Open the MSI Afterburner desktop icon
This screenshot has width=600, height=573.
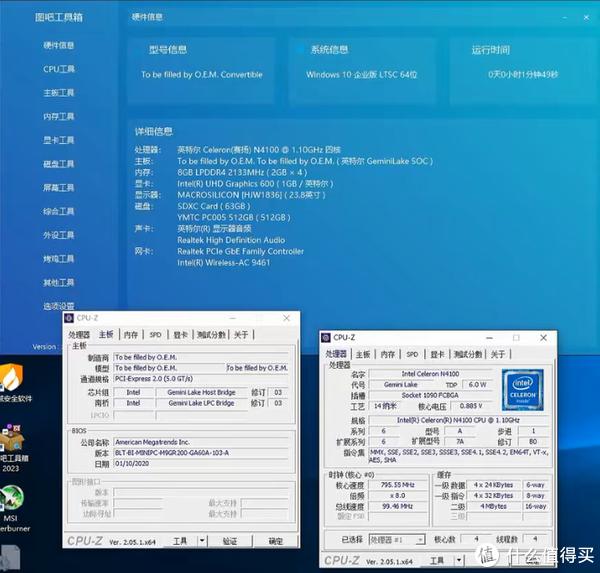tap(12, 508)
